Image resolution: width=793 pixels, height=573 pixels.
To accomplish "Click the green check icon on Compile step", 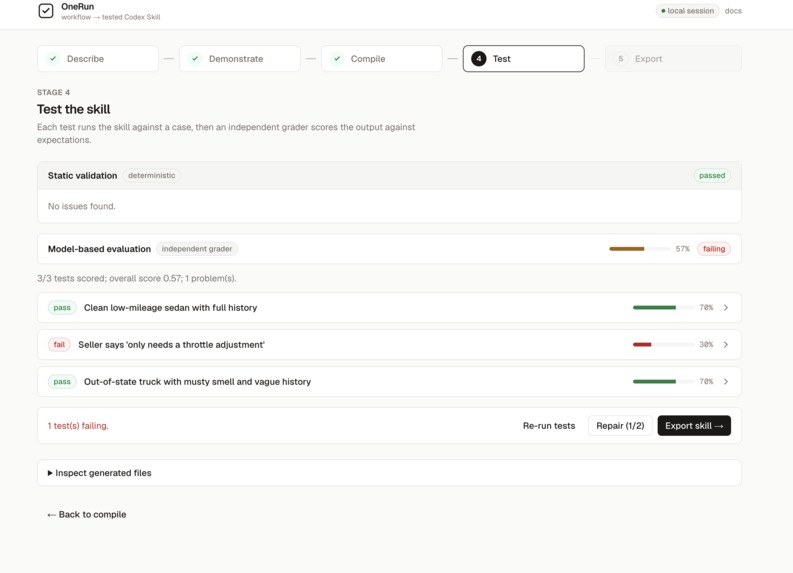I will 337,59.
